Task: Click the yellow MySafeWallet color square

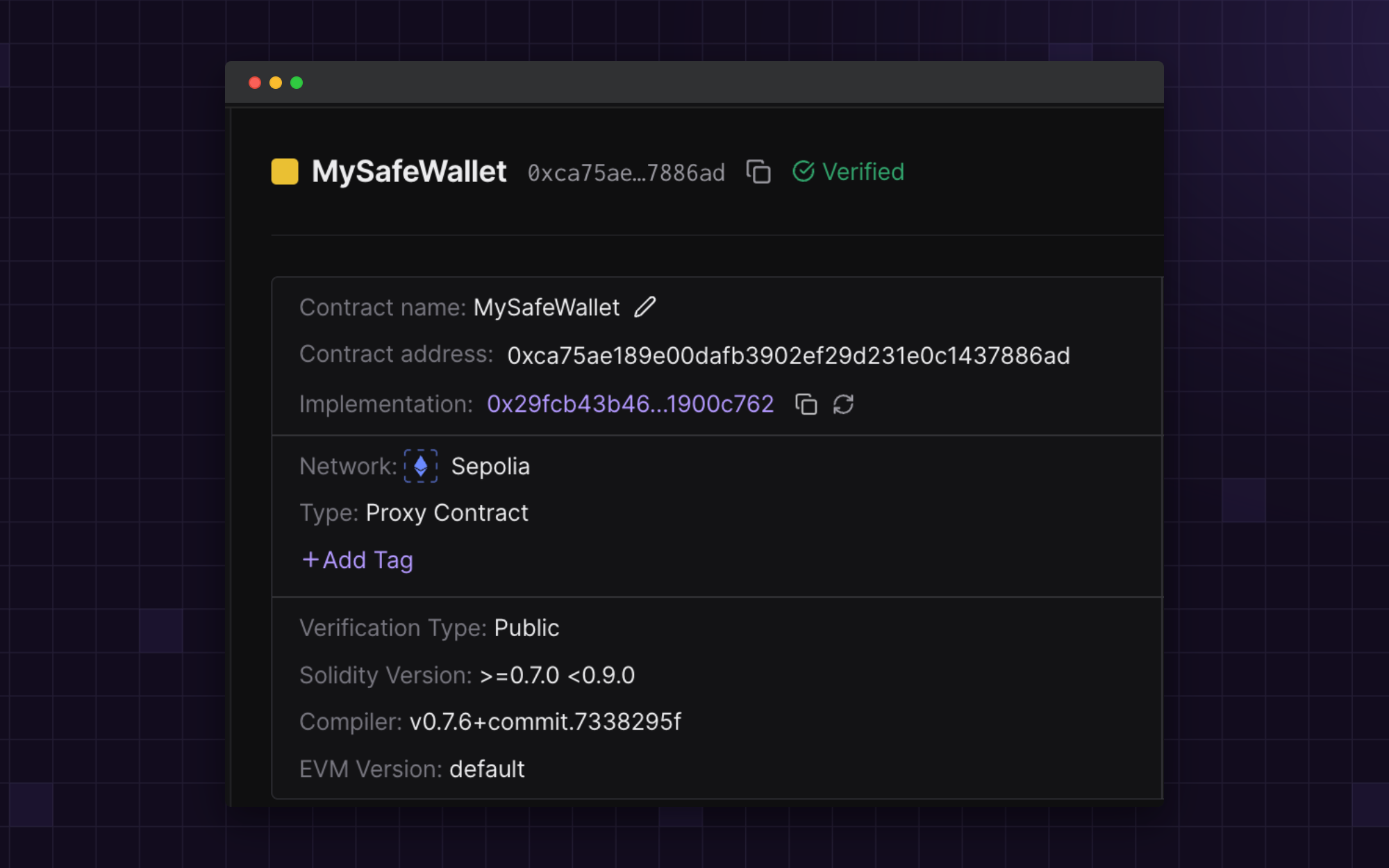Action: point(285,172)
